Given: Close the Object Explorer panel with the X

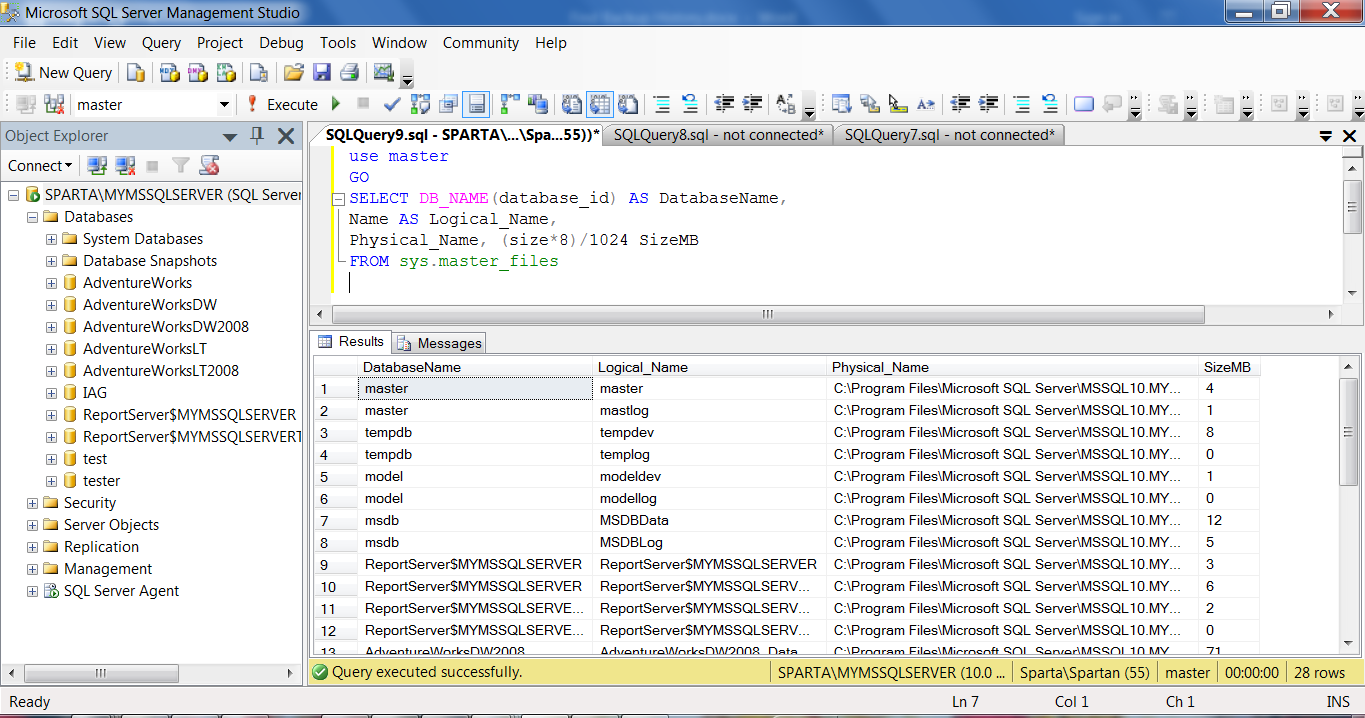Looking at the screenshot, I should pos(286,136).
